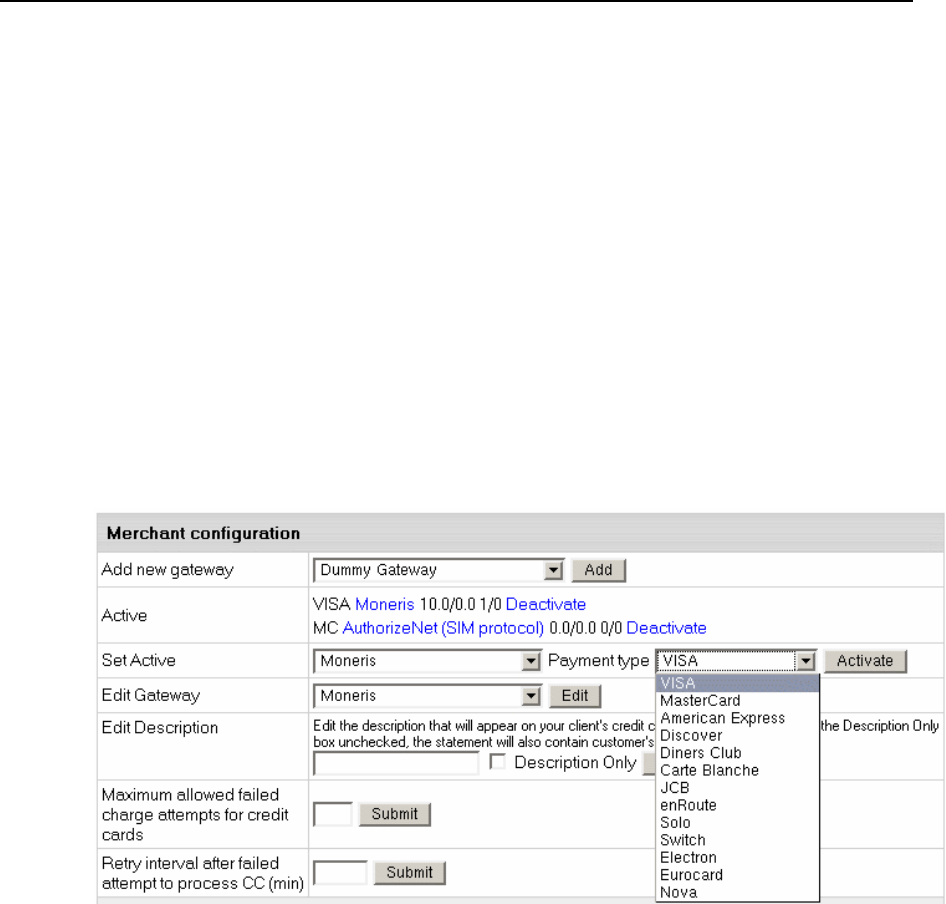Pick Carte Blanche payment type
The width and height of the screenshot is (946, 904).
(x=737, y=771)
